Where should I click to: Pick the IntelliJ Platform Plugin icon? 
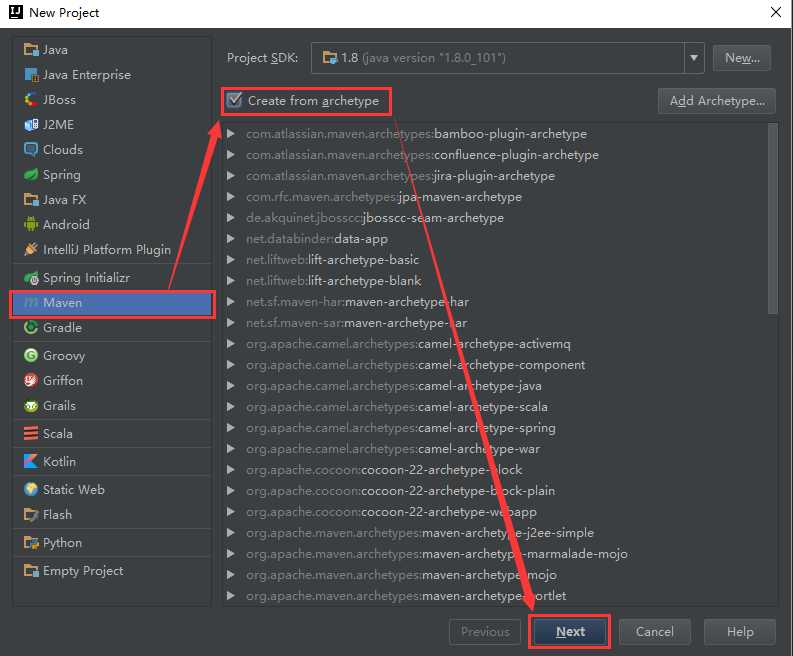(31, 249)
